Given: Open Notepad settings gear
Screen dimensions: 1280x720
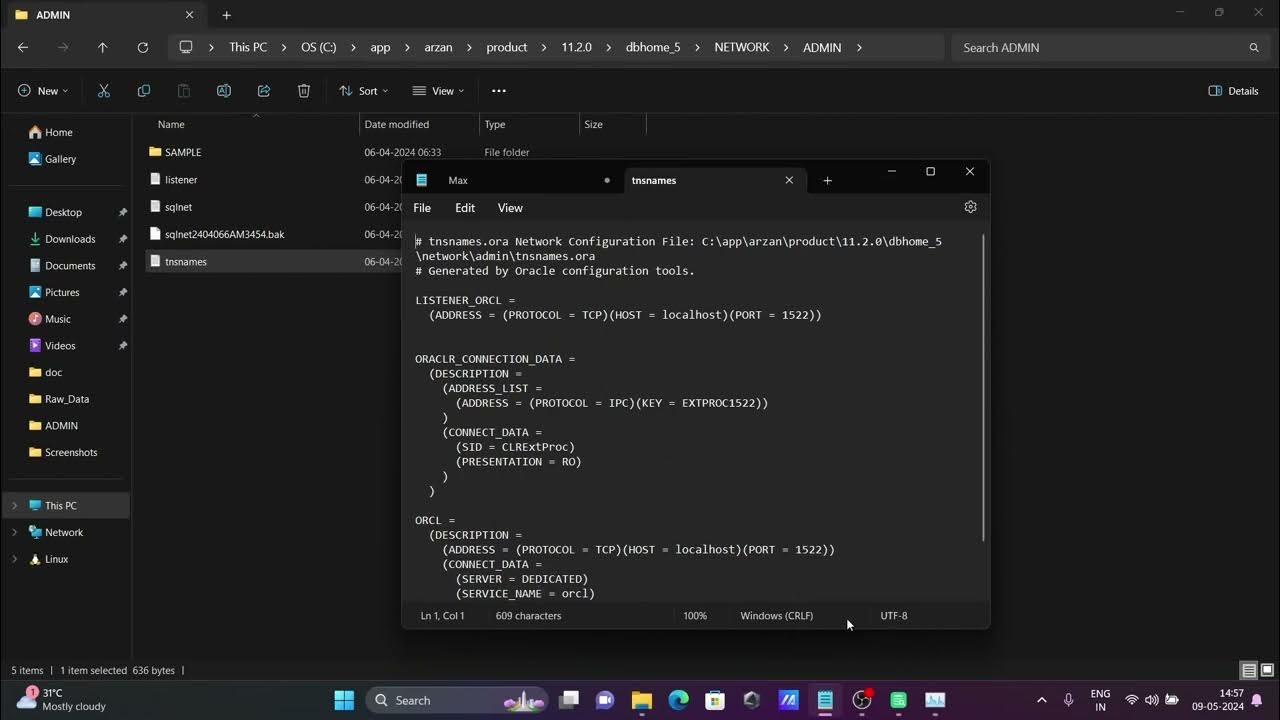Looking at the screenshot, I should tap(970, 207).
